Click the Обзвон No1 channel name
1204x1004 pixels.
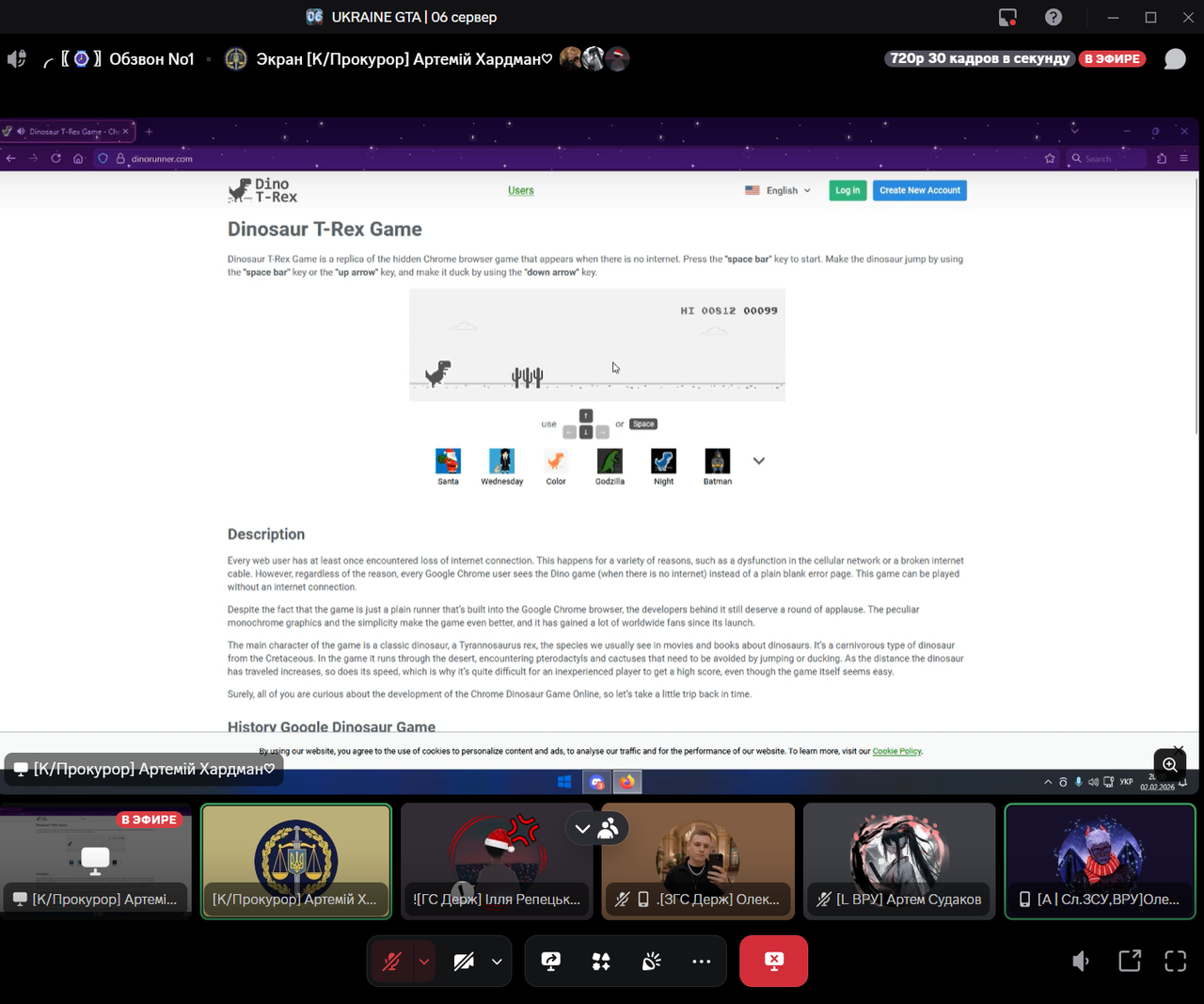[151, 58]
